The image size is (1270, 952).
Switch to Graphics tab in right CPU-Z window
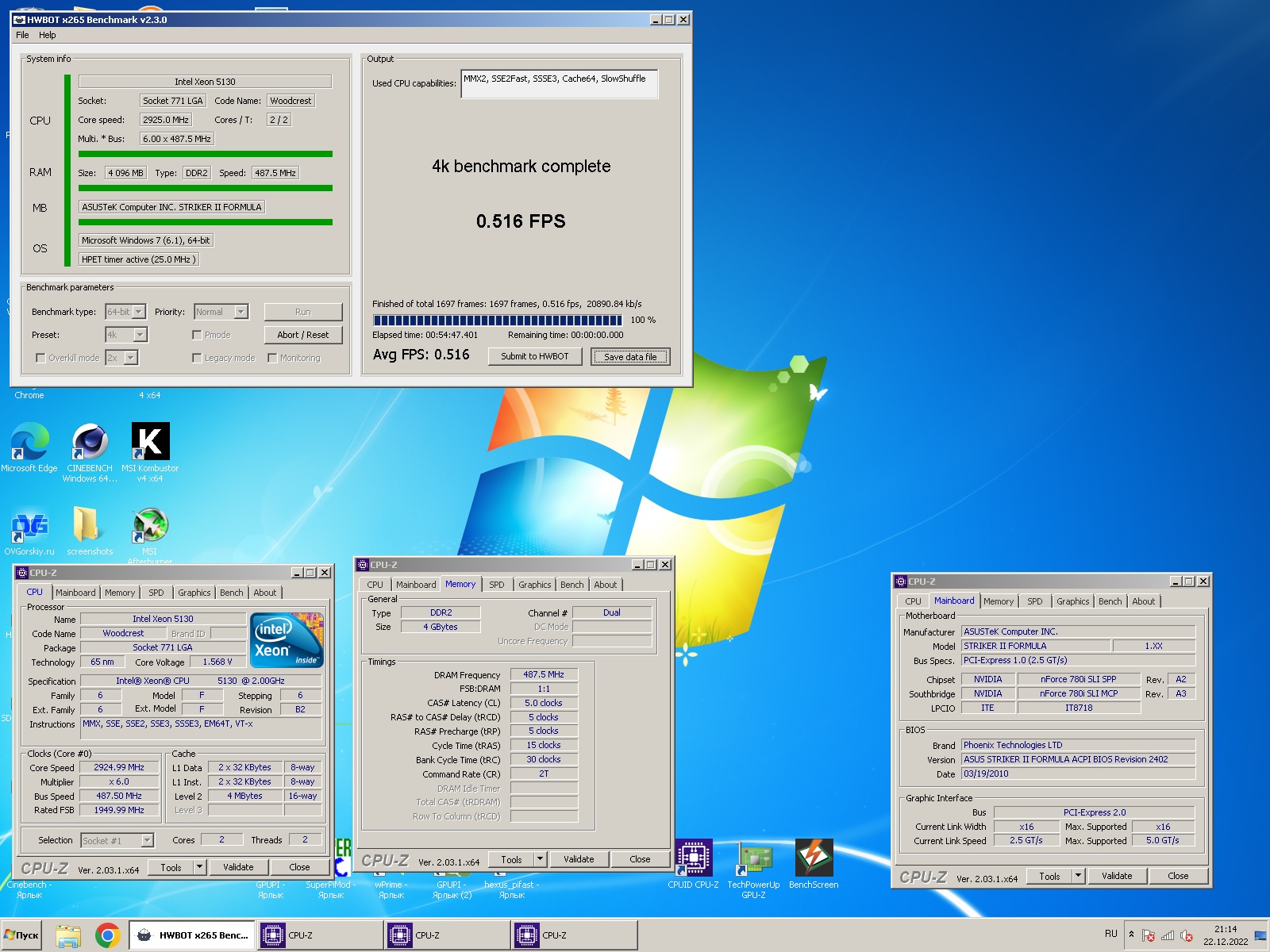pos(1073,601)
